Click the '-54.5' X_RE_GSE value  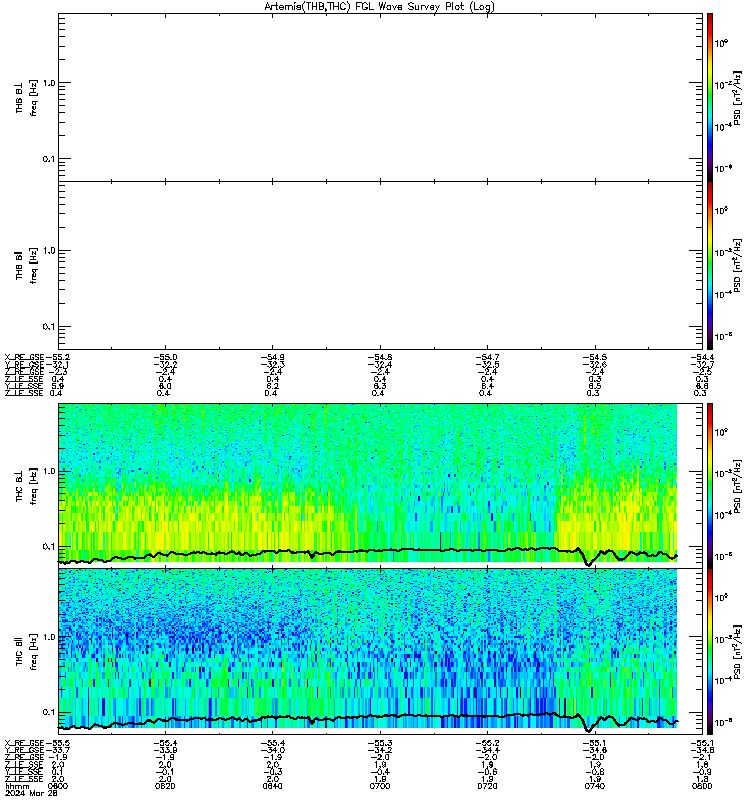pyautogui.click(x=595, y=357)
